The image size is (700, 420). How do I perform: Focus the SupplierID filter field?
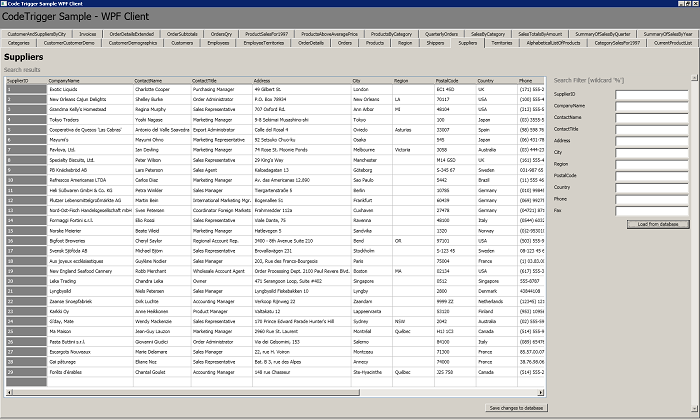652,94
